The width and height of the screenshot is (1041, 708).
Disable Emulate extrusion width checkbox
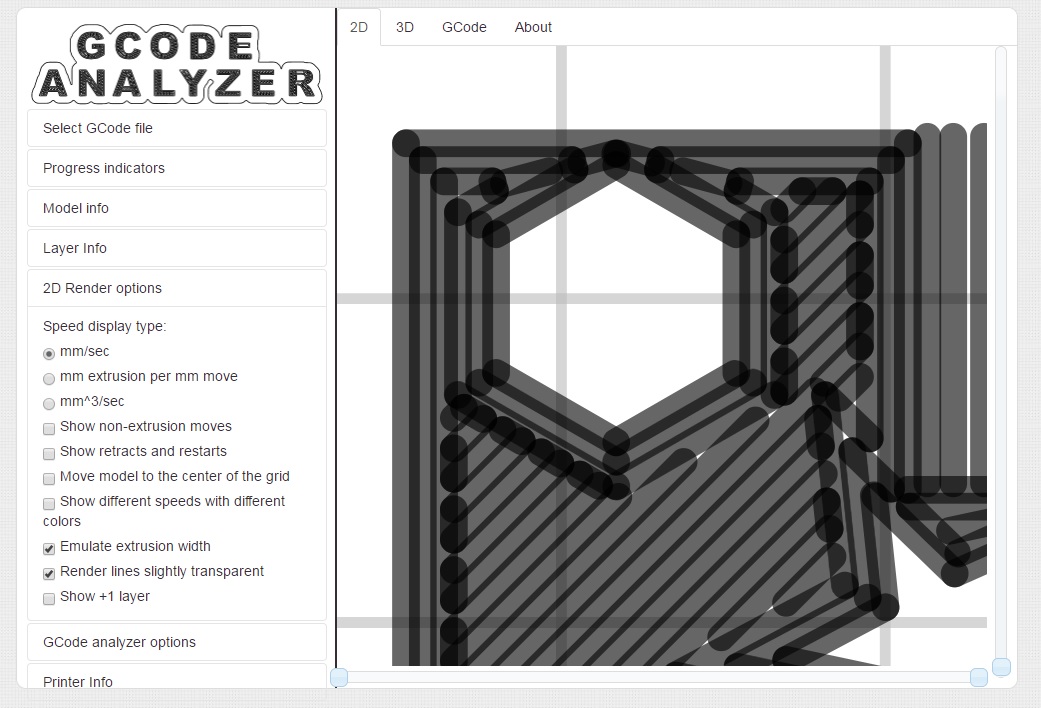[x=48, y=549]
